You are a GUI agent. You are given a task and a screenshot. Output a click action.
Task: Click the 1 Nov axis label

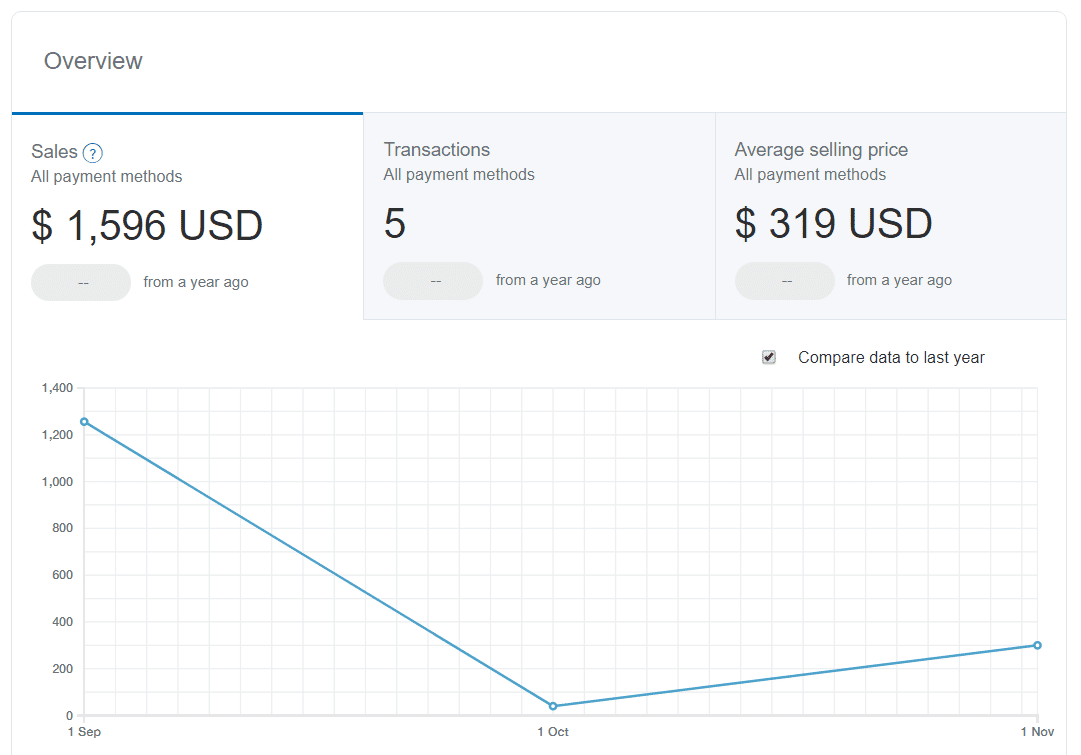coord(1038,732)
